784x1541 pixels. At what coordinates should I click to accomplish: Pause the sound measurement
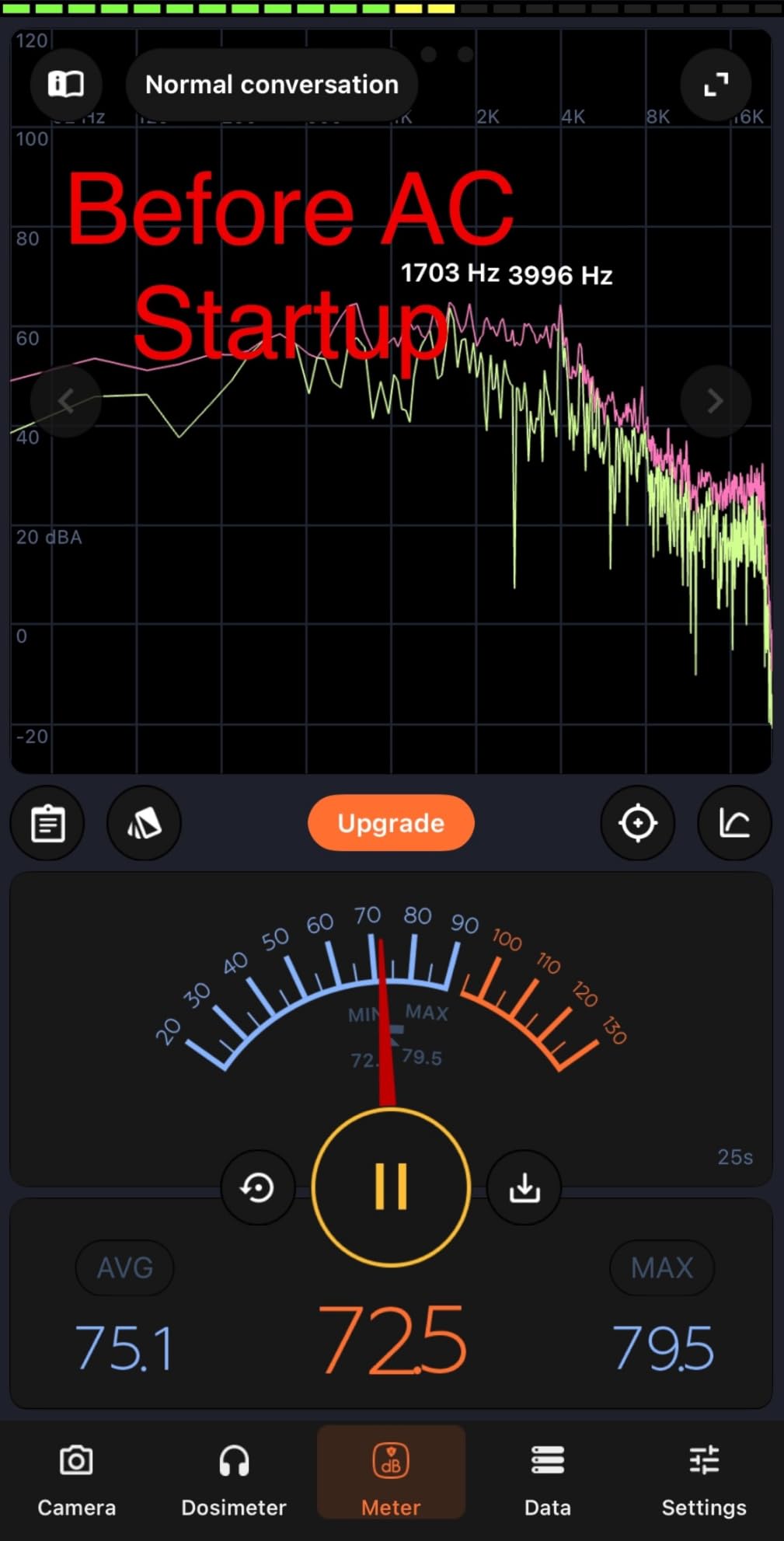point(391,1187)
